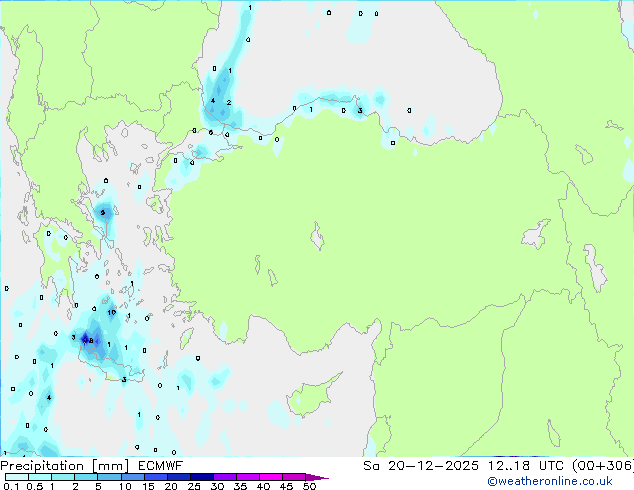The width and height of the screenshot is (634, 490).
Task: Click the 15–20 mm legend color box
Action: point(156,477)
